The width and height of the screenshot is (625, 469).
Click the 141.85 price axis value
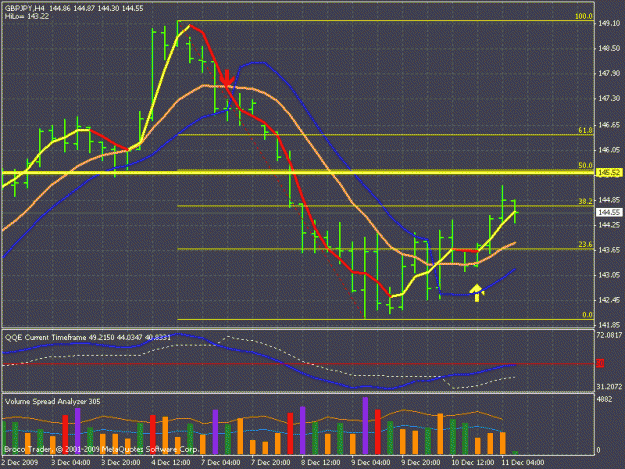pos(609,325)
